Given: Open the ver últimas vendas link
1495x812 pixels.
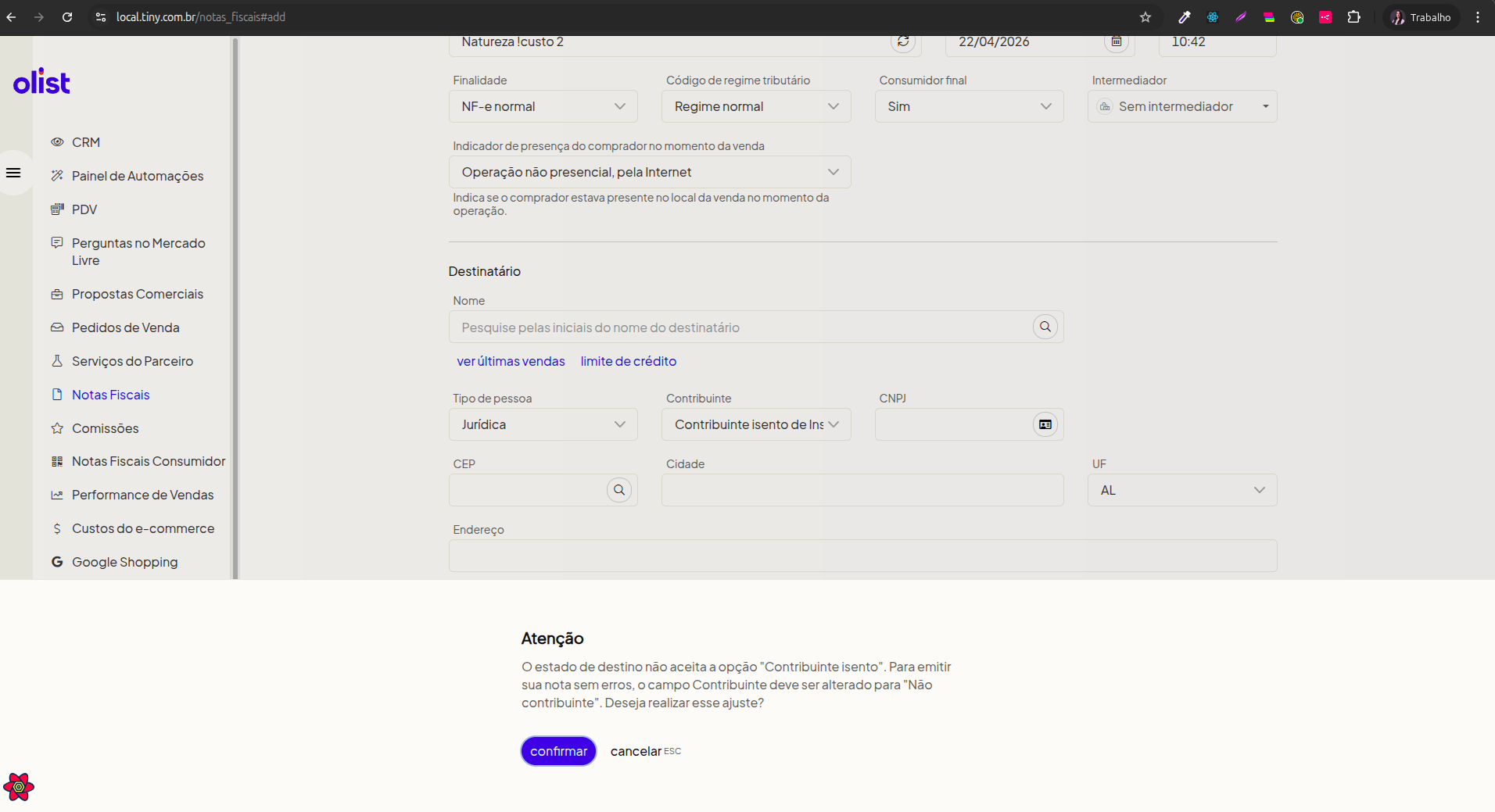Looking at the screenshot, I should click(511, 361).
